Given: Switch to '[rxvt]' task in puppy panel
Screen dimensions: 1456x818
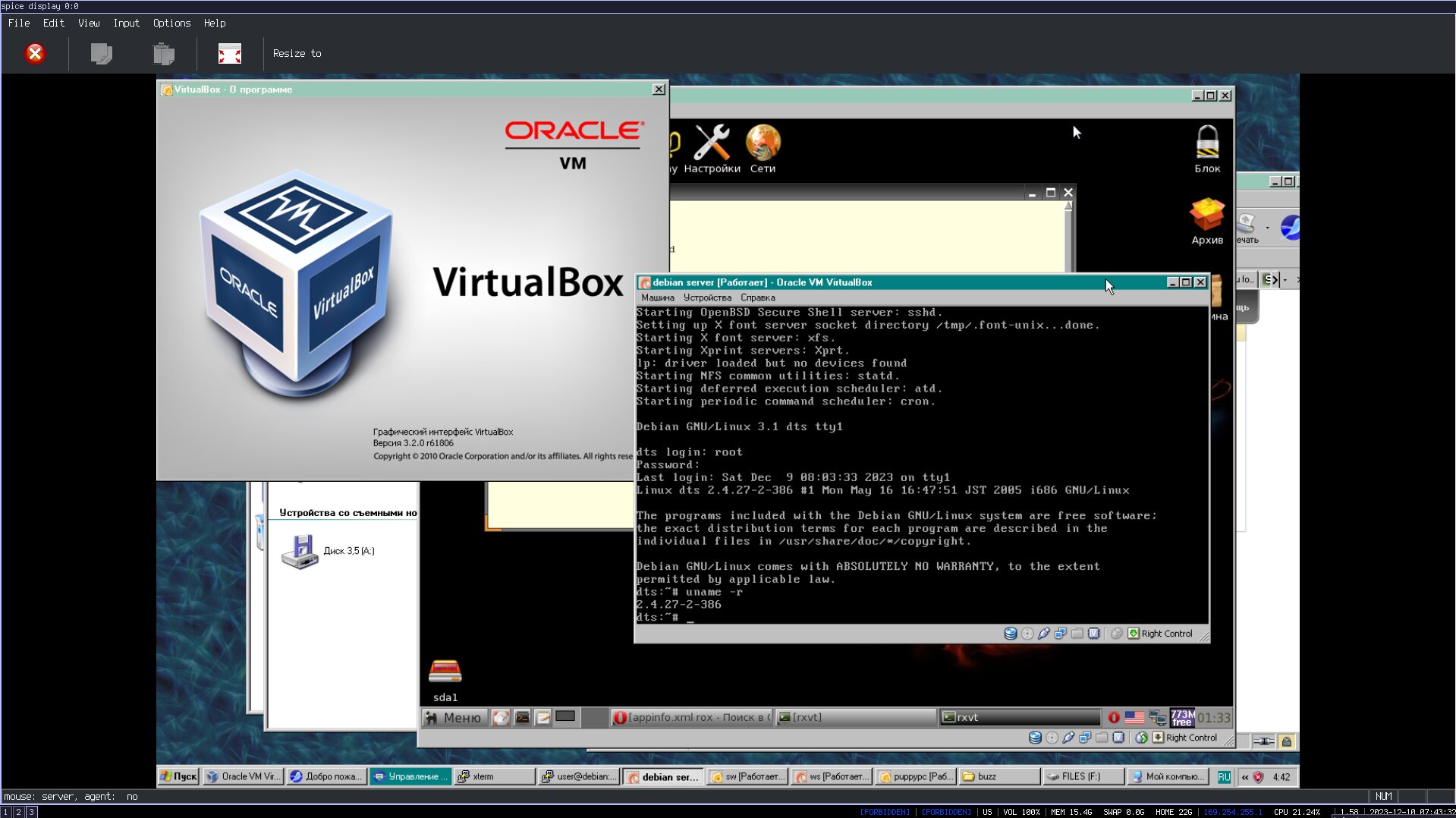Looking at the screenshot, I should (x=857, y=718).
